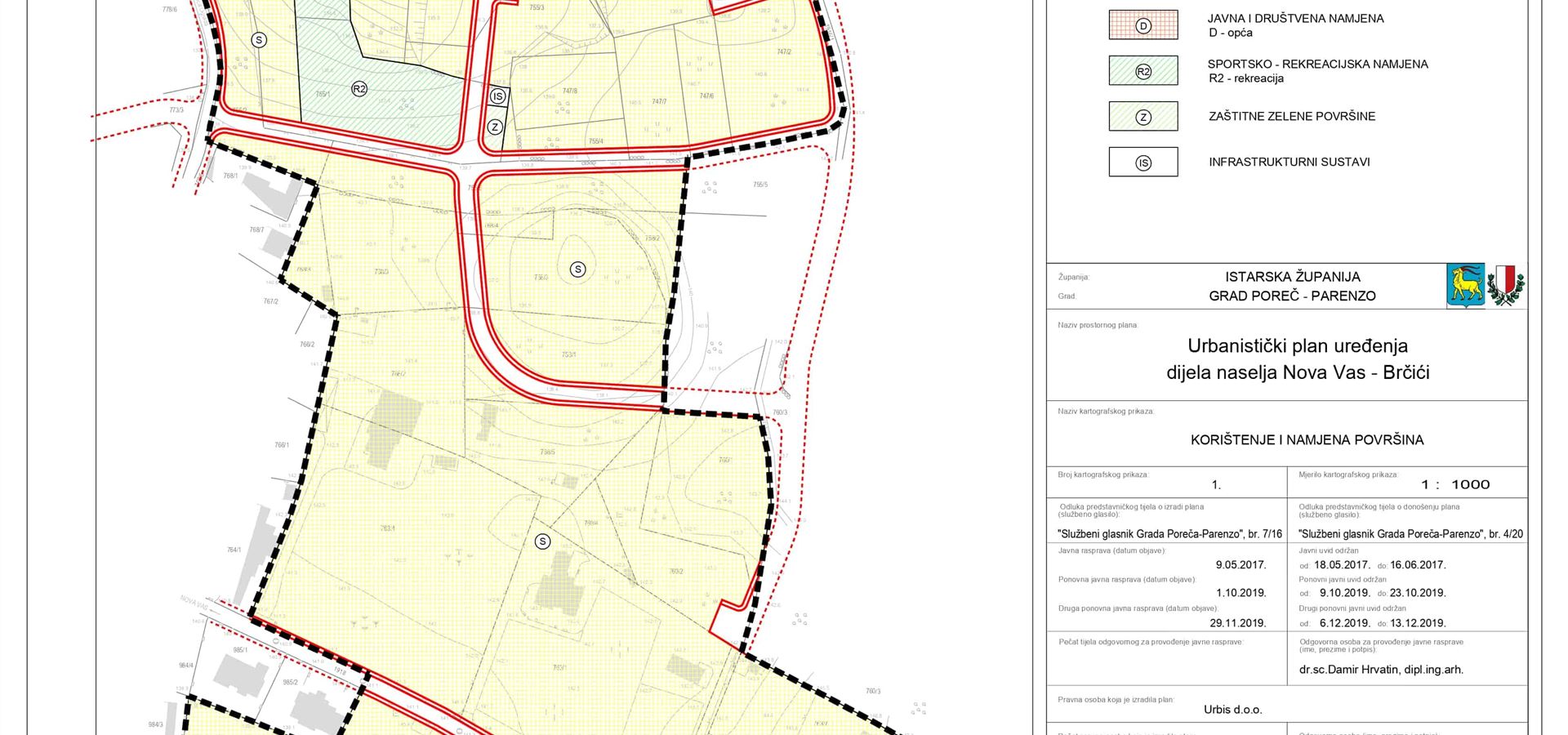Image resolution: width=1568 pixels, height=735 pixels.
Task: Select the R2 circle marker on the green map zone
Action: pos(359,89)
